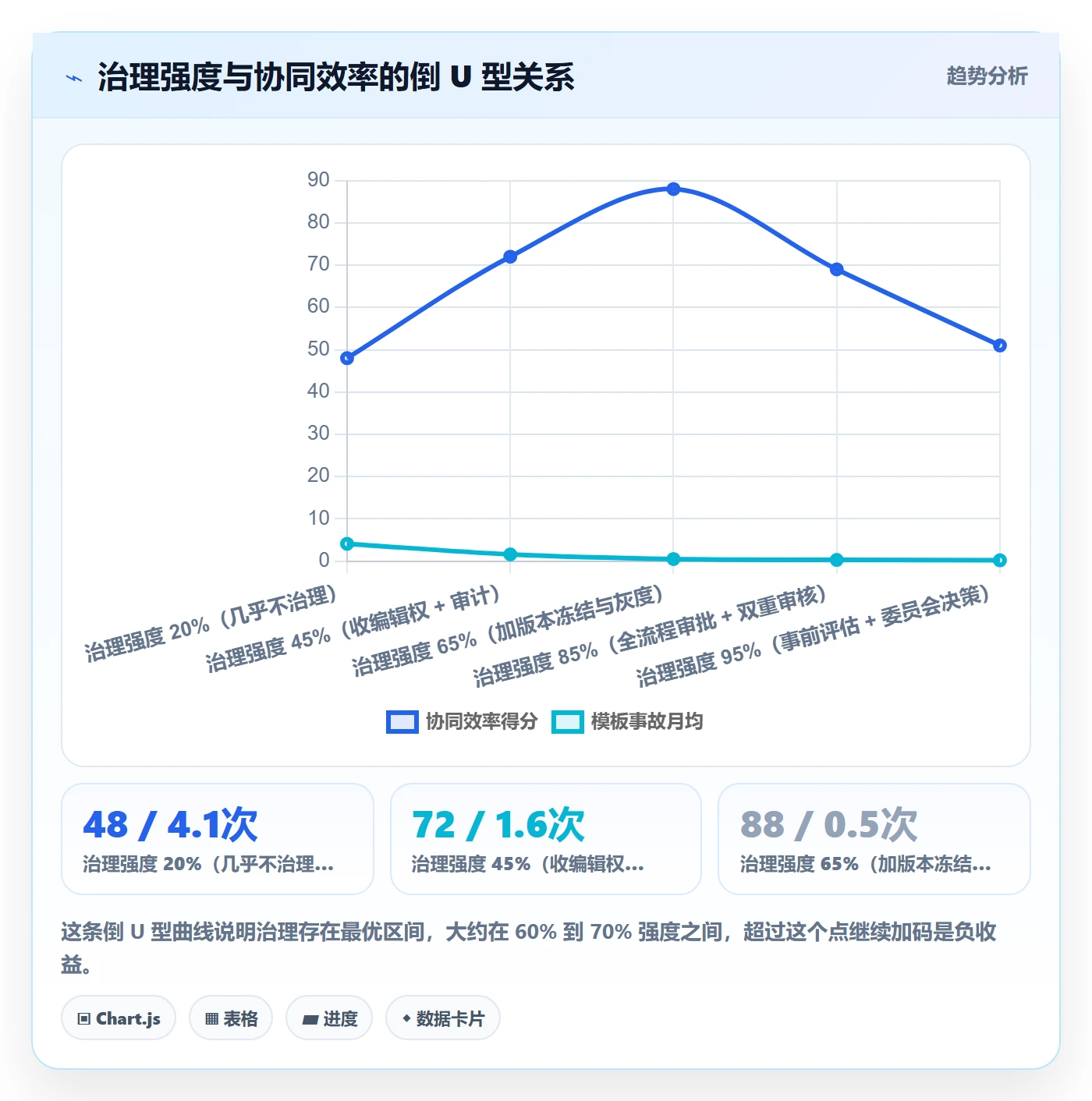This screenshot has height=1101, width=1092.
Task: Click the summary paragraph about 最优区间
Action: (x=529, y=947)
